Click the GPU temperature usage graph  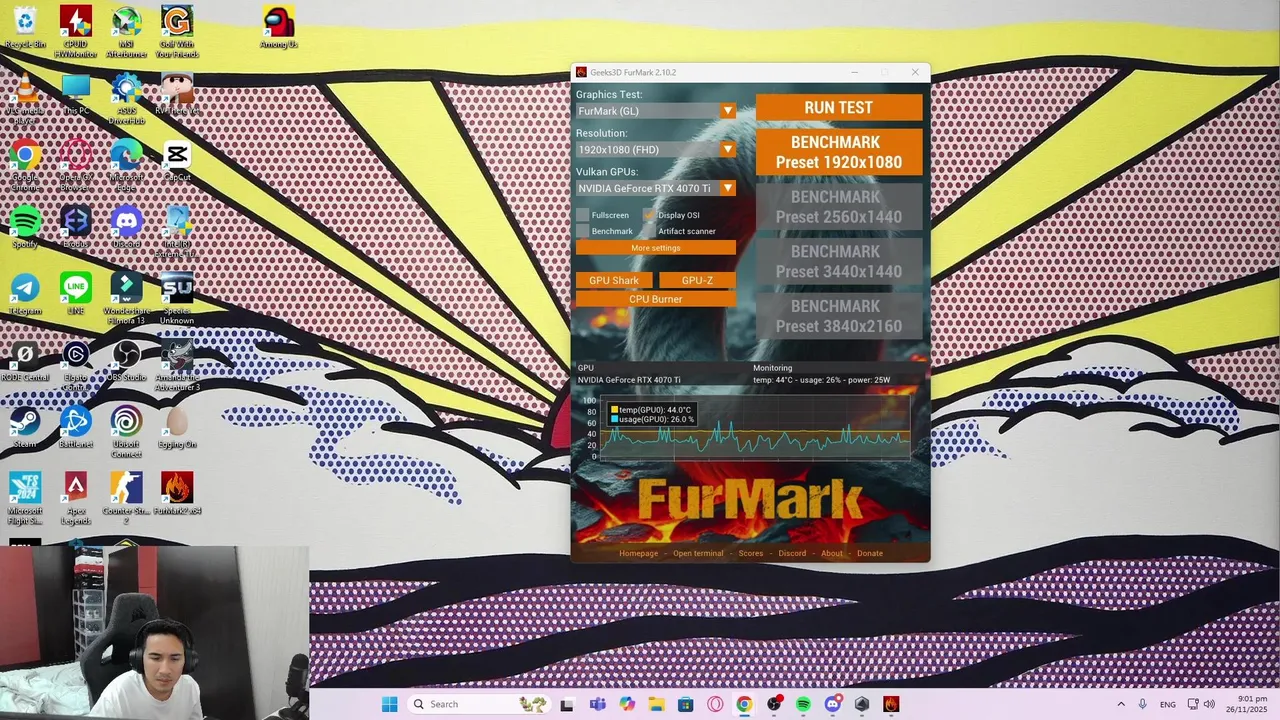(754, 428)
